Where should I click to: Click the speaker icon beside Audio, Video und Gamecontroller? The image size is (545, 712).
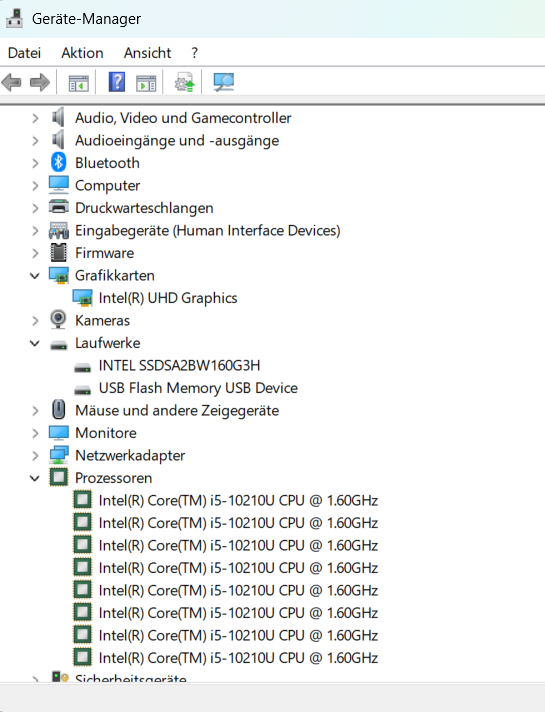[58, 118]
